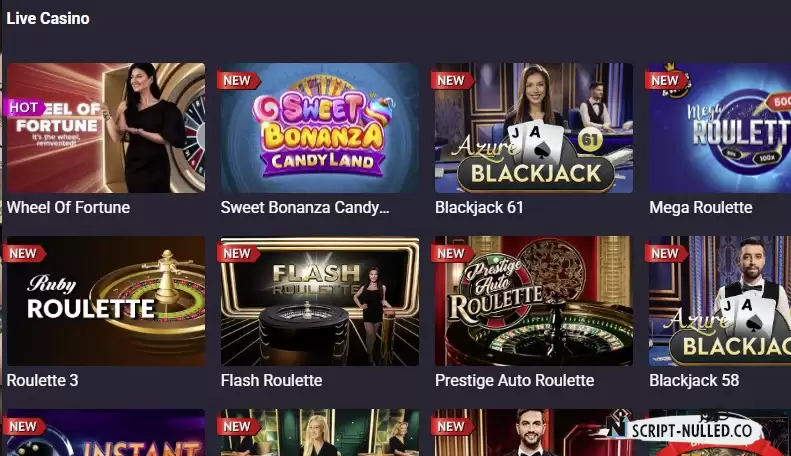Launch Sweet Bonanza Candyland game tile
This screenshot has width=791, height=456.
[320, 128]
